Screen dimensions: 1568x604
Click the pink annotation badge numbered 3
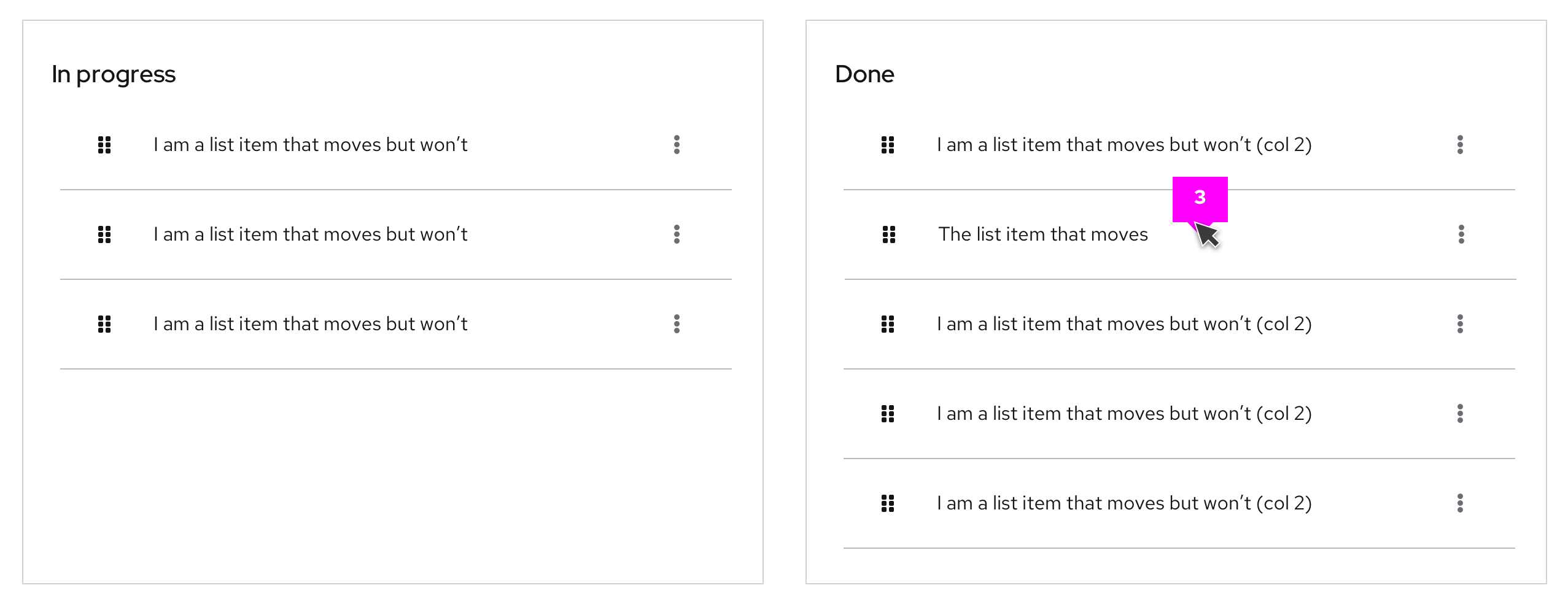point(1200,199)
